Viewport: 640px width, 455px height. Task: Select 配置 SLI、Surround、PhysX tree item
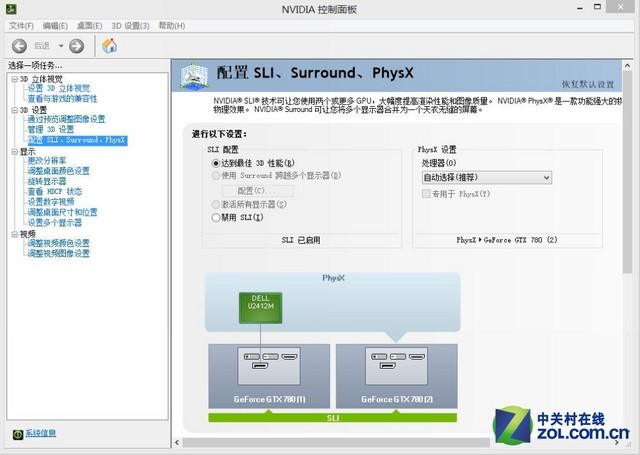(x=78, y=140)
